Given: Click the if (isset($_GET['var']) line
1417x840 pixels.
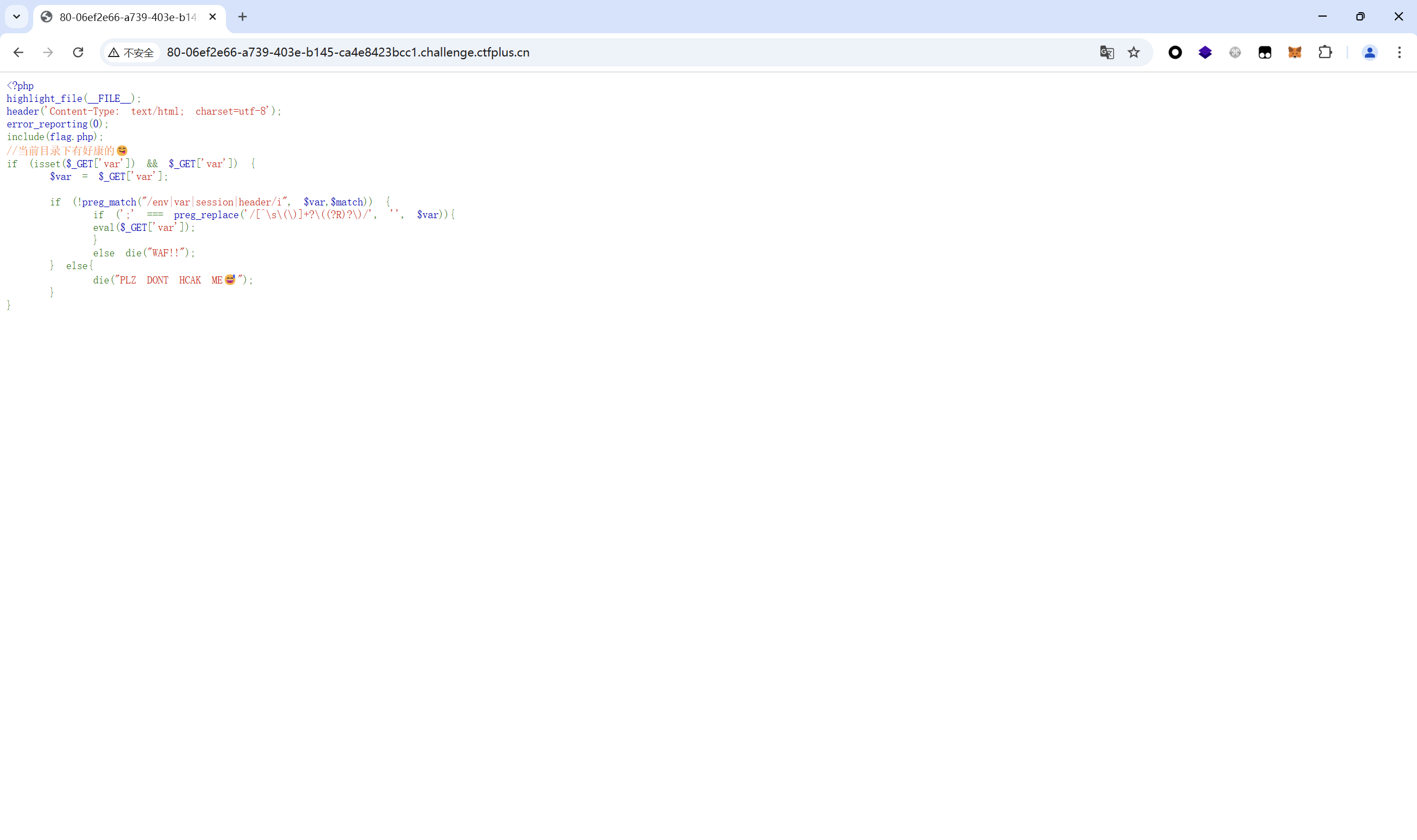Looking at the screenshot, I should pos(131,164).
